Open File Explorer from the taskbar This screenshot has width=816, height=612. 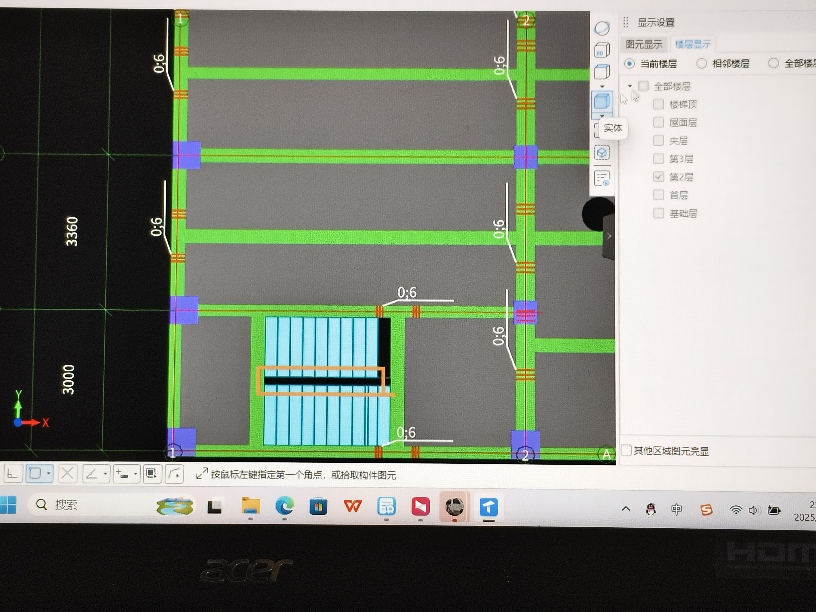[251, 506]
